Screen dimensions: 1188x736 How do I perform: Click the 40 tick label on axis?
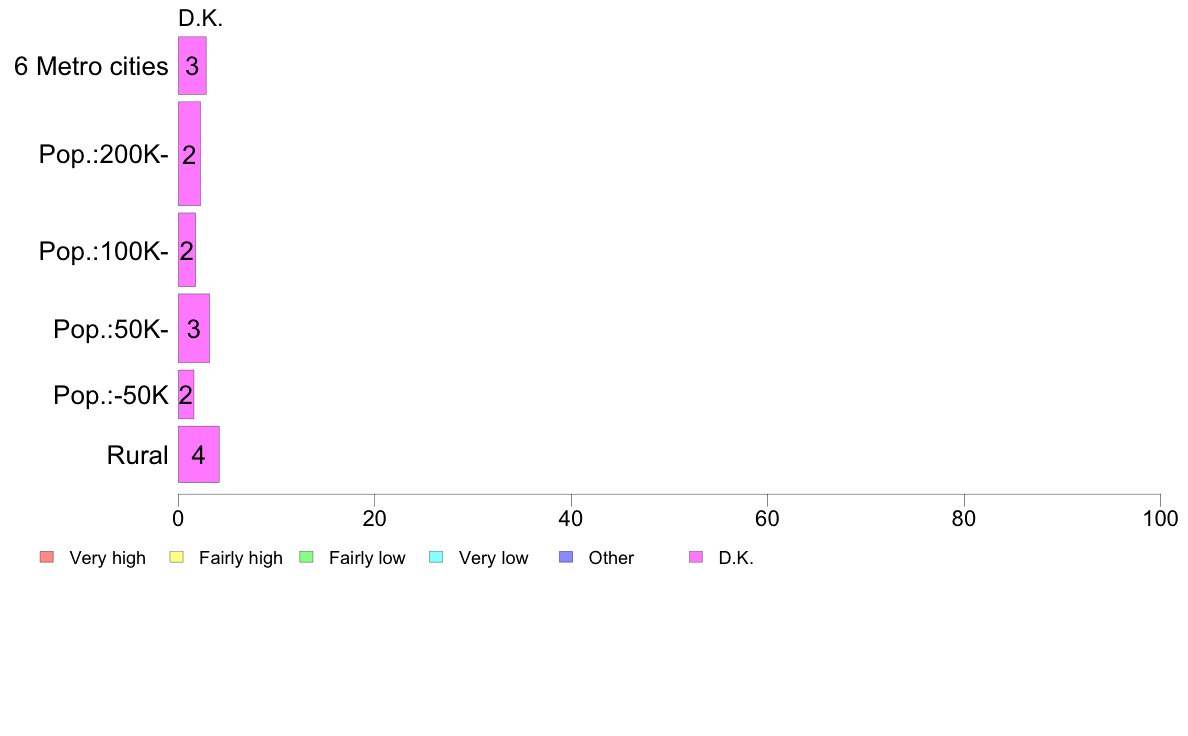coord(571,518)
